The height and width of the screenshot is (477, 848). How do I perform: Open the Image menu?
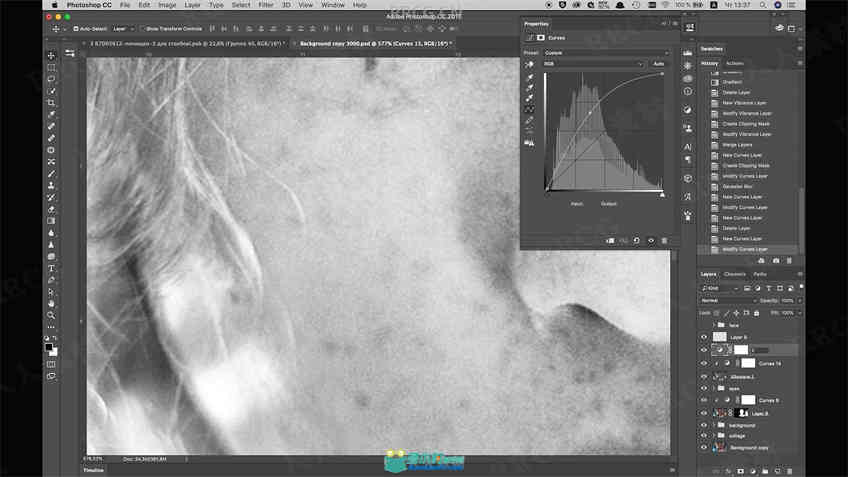coord(167,5)
